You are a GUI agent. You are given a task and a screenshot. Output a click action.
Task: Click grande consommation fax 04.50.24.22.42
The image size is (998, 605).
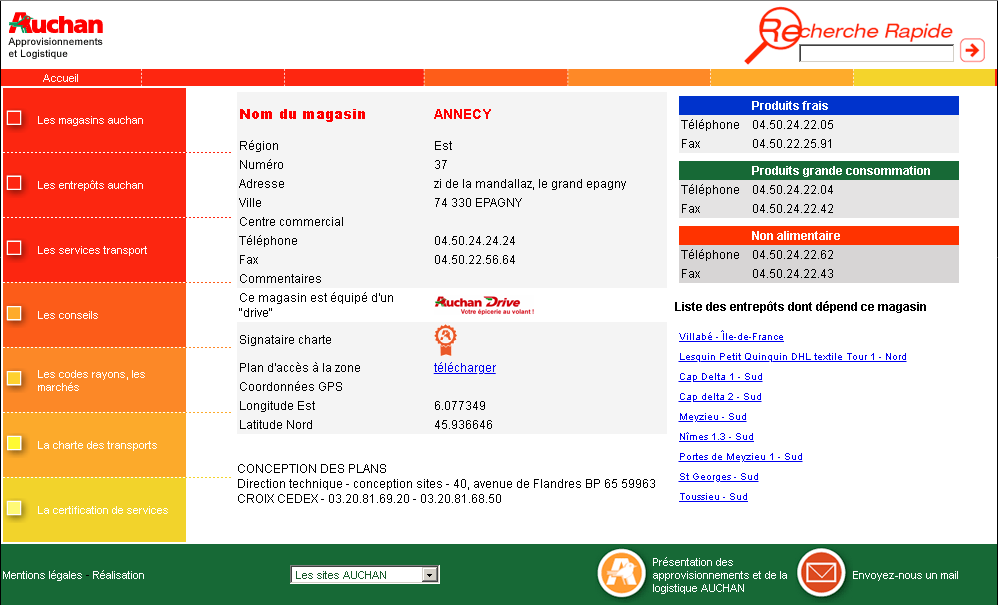point(793,209)
